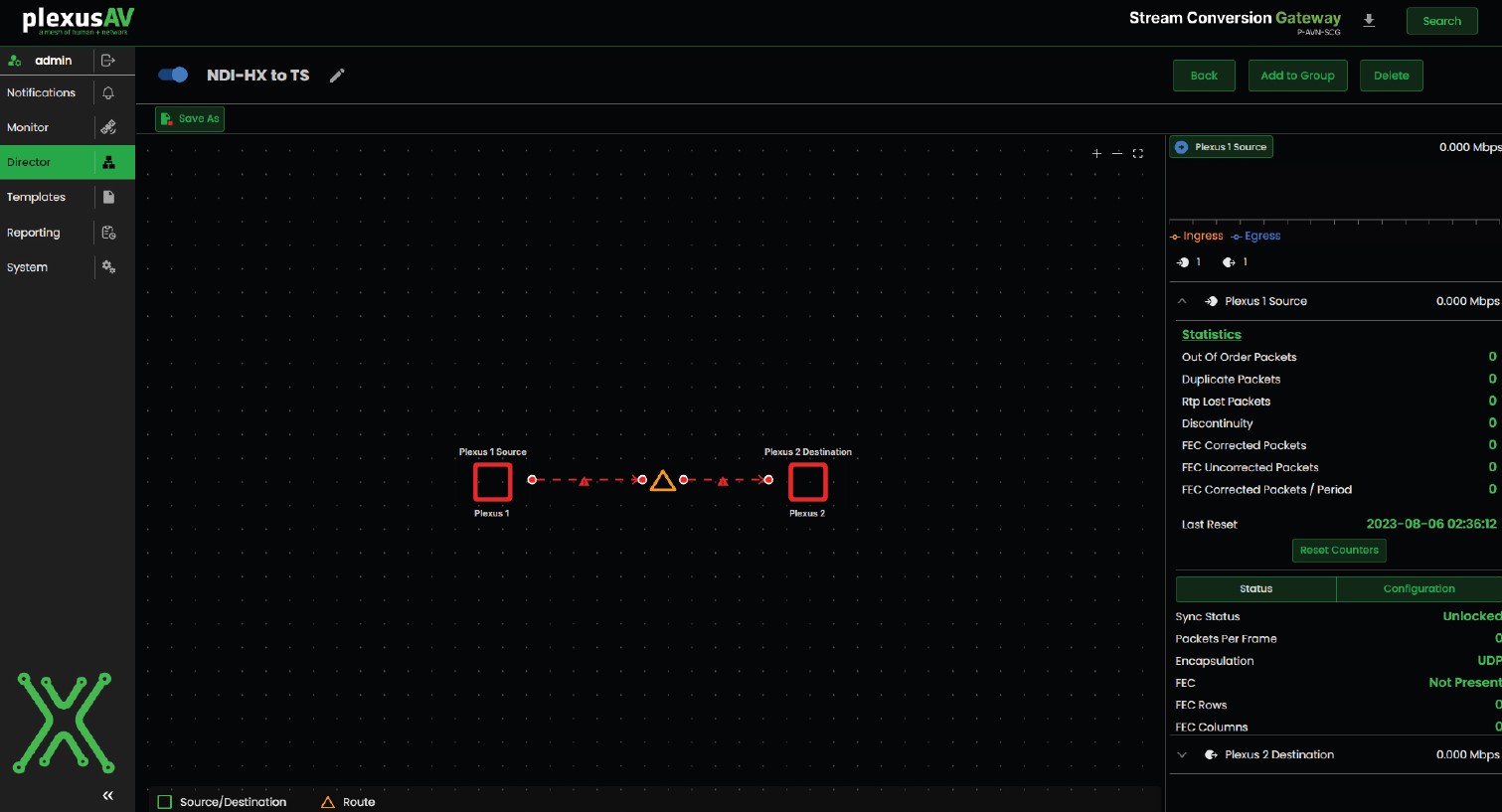Click the fit-to-screen icon on the canvas
This screenshot has height=812, width=1502.
[1138, 153]
